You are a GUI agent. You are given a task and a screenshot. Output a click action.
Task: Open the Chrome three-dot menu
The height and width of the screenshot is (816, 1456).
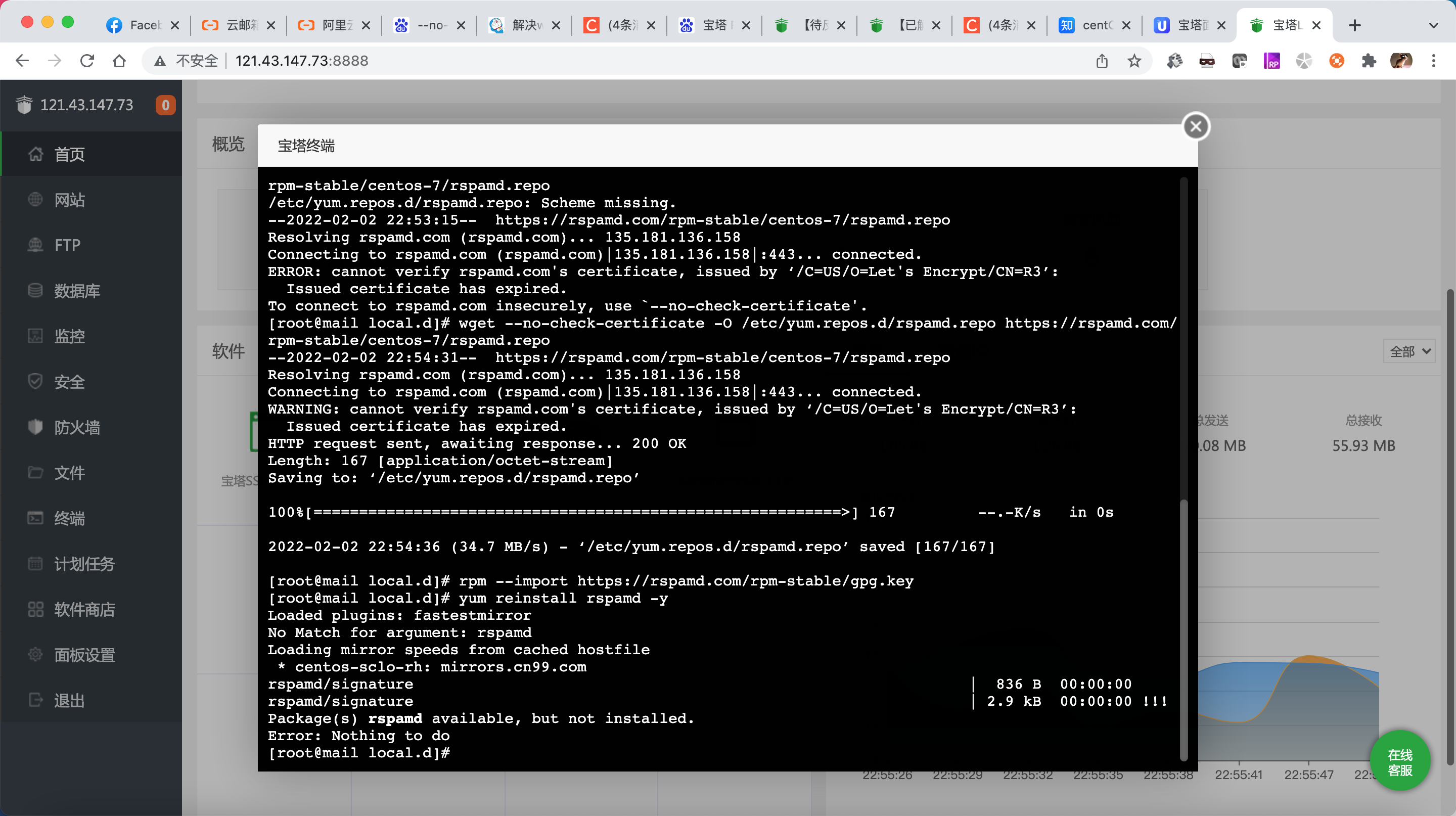(x=1433, y=61)
